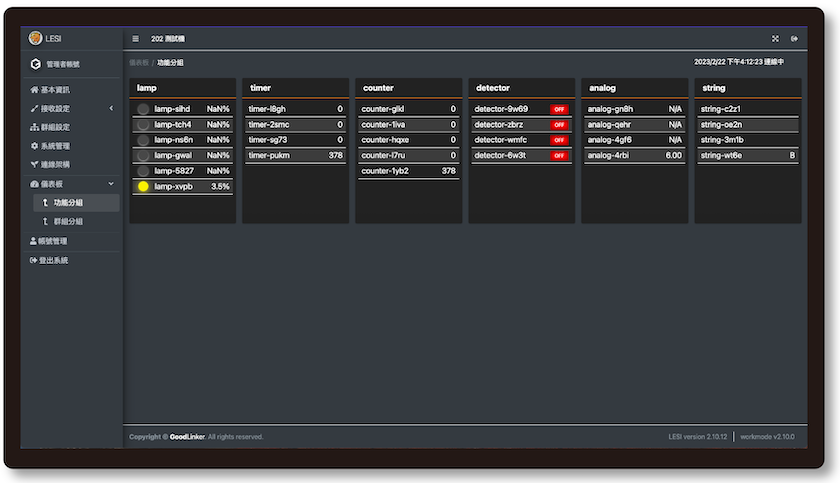Click the hamburger menu icon in the top bar

[136, 39]
